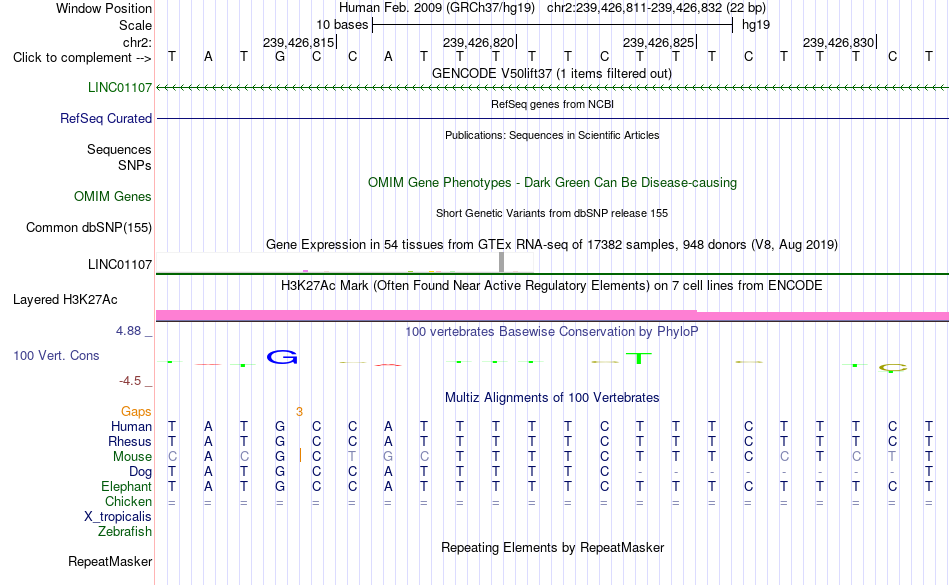Click the Layered H3K27Ac label
Image resolution: width=950 pixels, height=585 pixels.
(65, 299)
